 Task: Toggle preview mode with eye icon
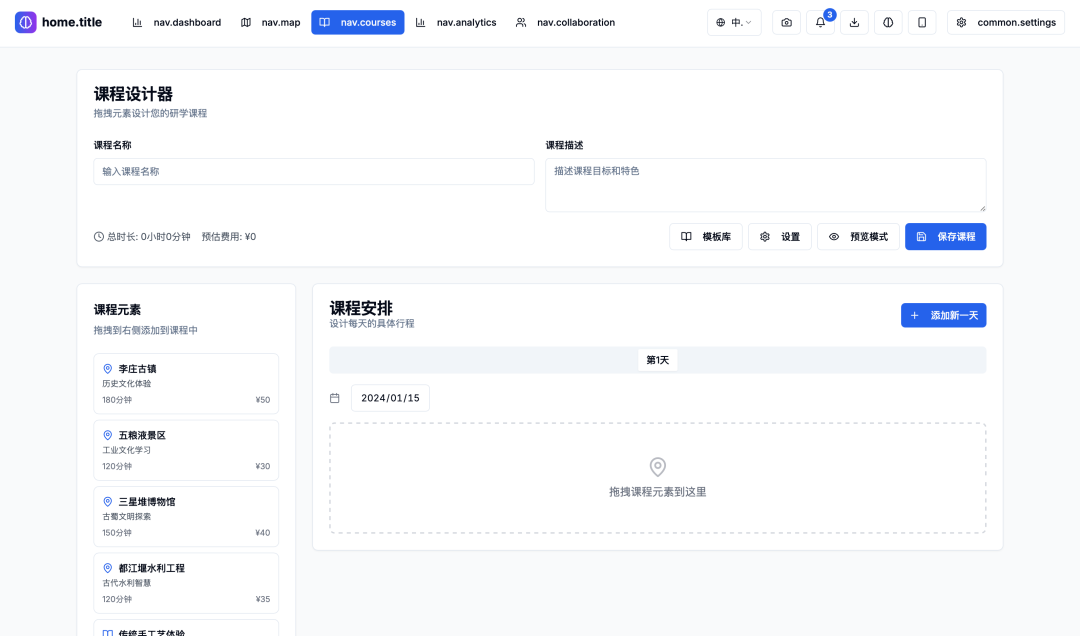pyautogui.click(x=858, y=237)
